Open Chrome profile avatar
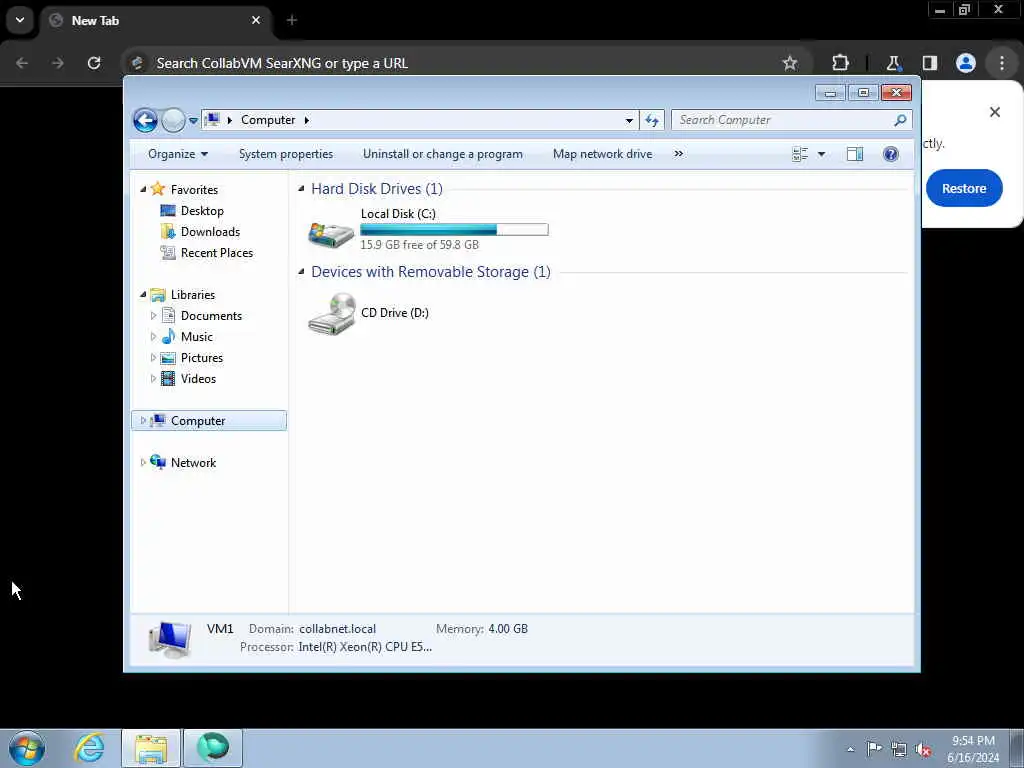This screenshot has height=768, width=1024. pyautogui.click(x=966, y=63)
